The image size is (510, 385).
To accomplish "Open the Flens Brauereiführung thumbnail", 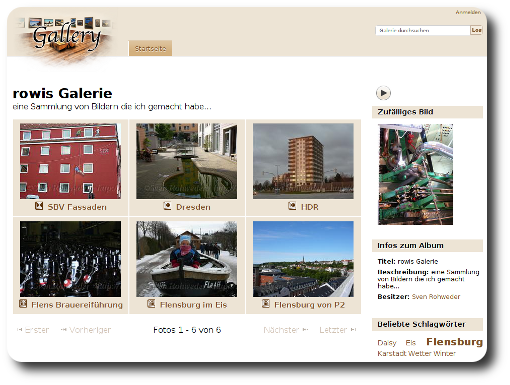I will [x=70, y=259].
